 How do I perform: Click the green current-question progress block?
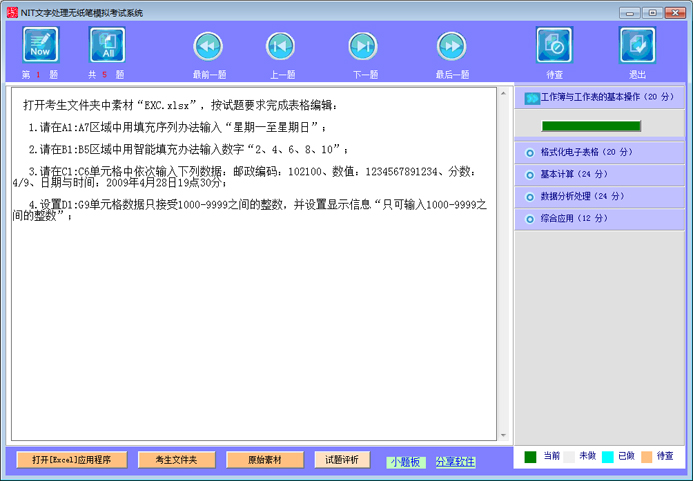coord(591,126)
